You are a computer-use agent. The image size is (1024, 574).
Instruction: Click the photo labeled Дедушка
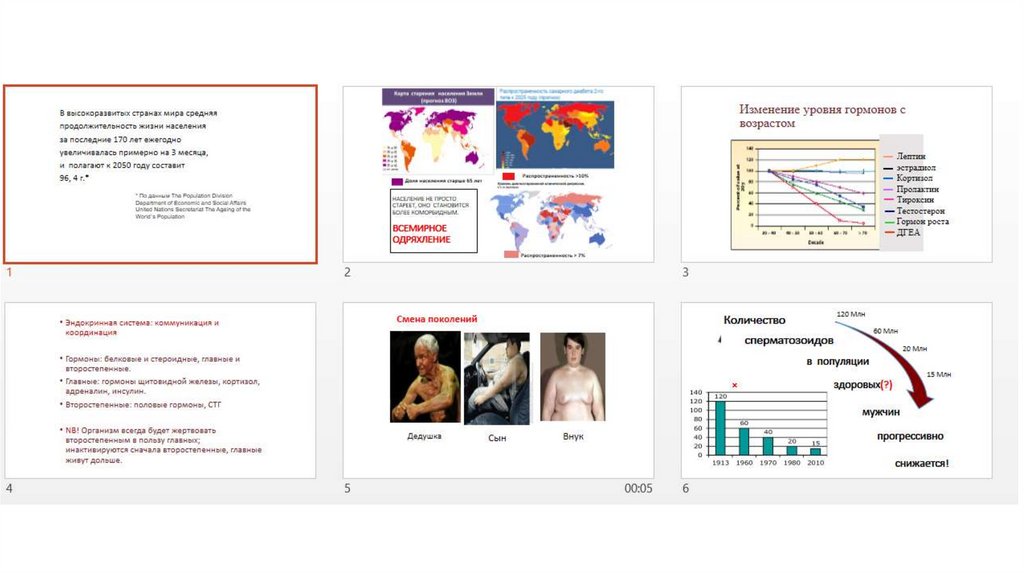click(424, 376)
